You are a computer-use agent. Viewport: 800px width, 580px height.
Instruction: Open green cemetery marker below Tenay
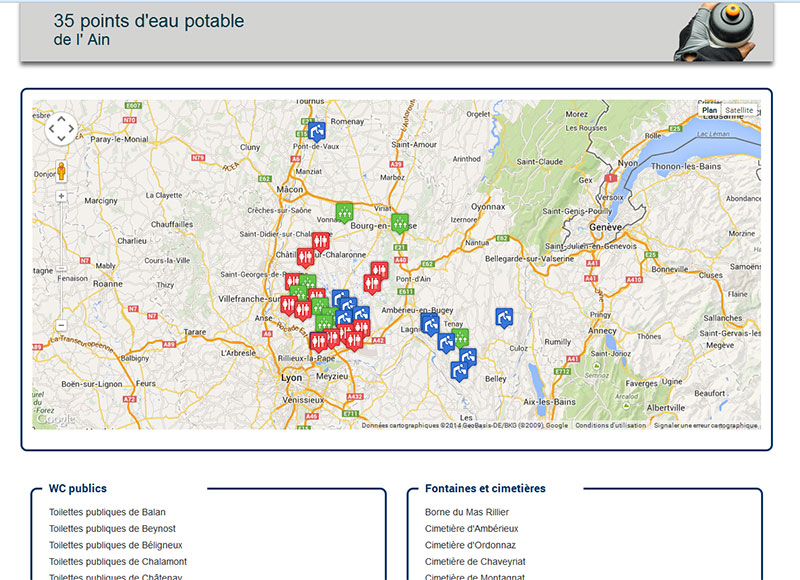click(x=460, y=338)
